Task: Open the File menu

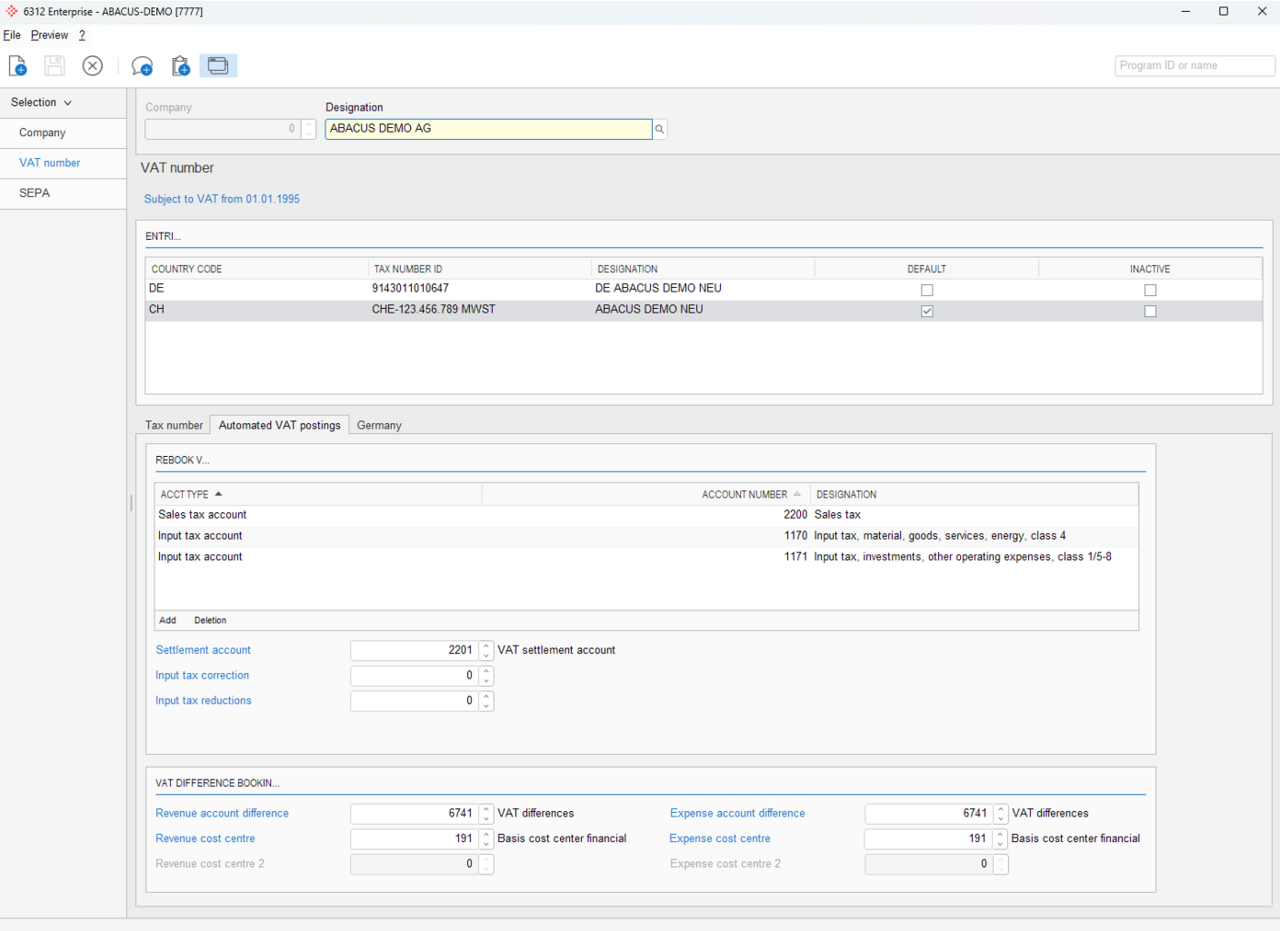Action: pos(12,35)
